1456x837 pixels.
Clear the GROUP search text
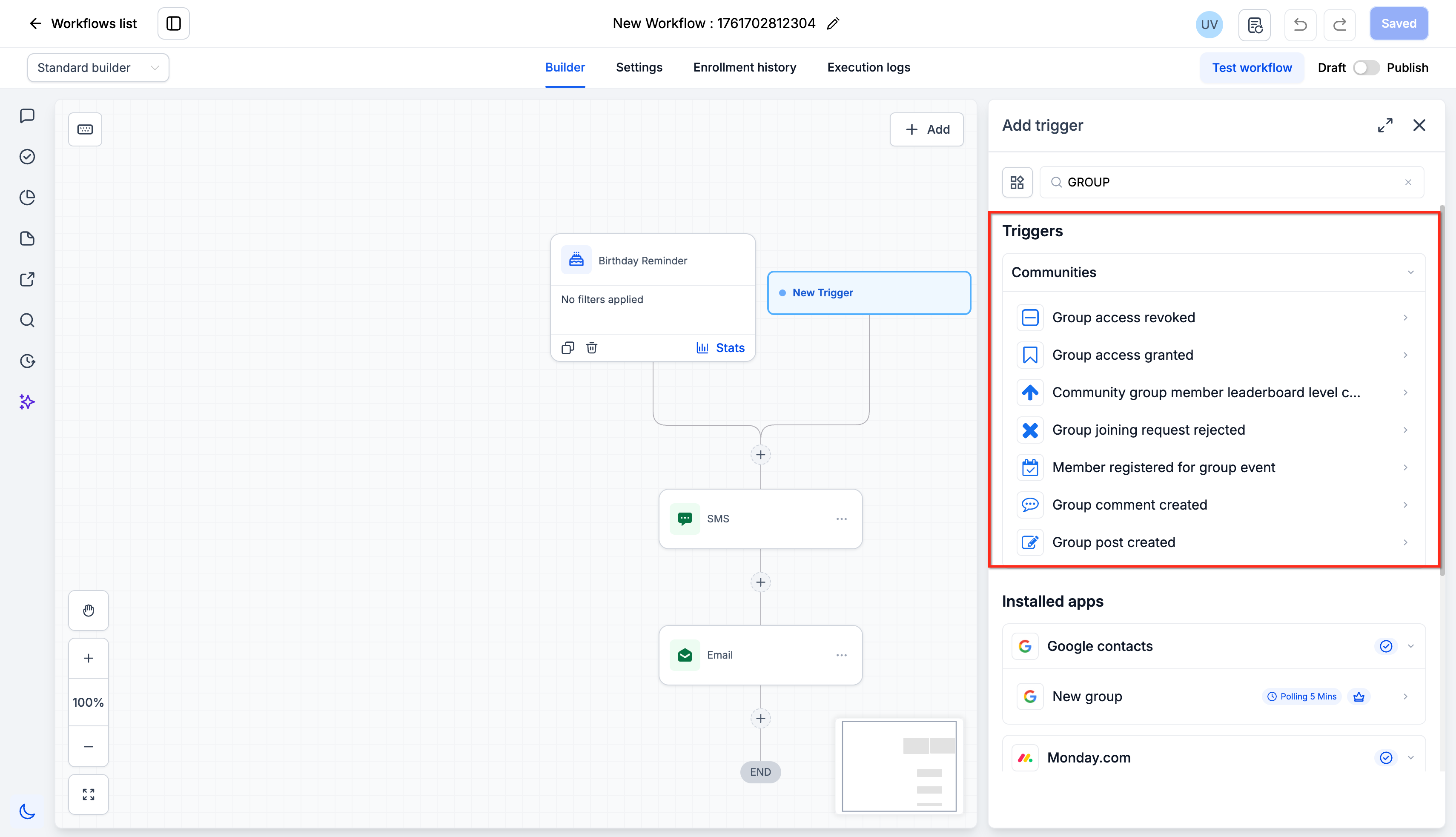(1408, 182)
